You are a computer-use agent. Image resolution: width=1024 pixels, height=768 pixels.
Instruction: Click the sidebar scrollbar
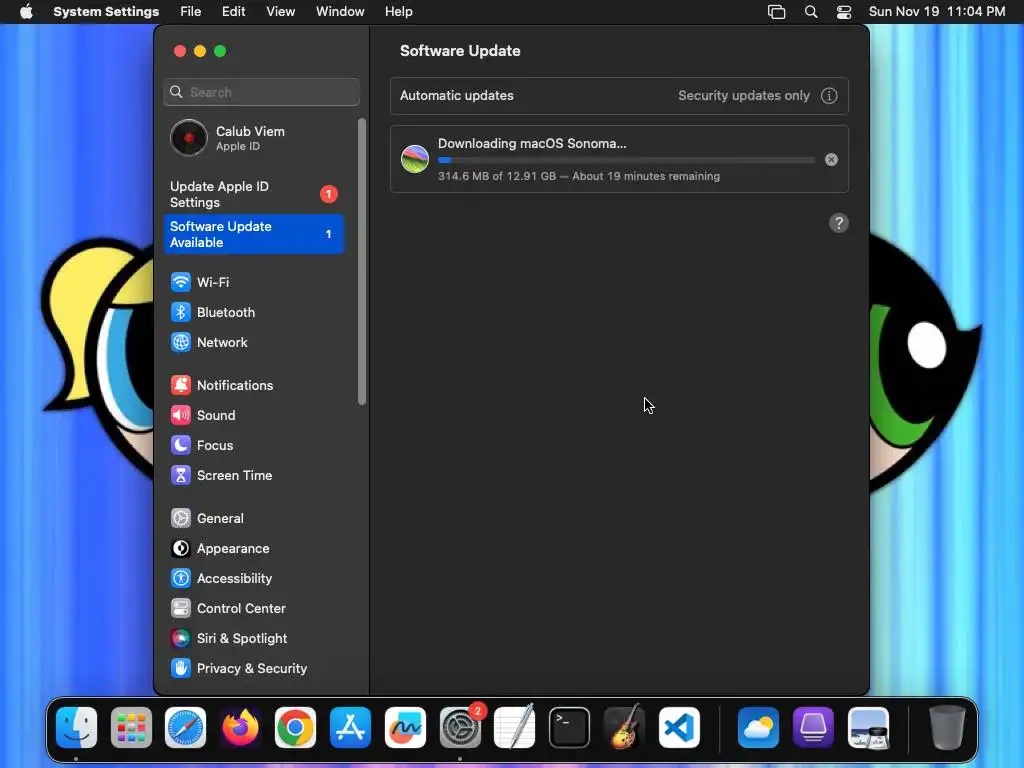pyautogui.click(x=362, y=261)
